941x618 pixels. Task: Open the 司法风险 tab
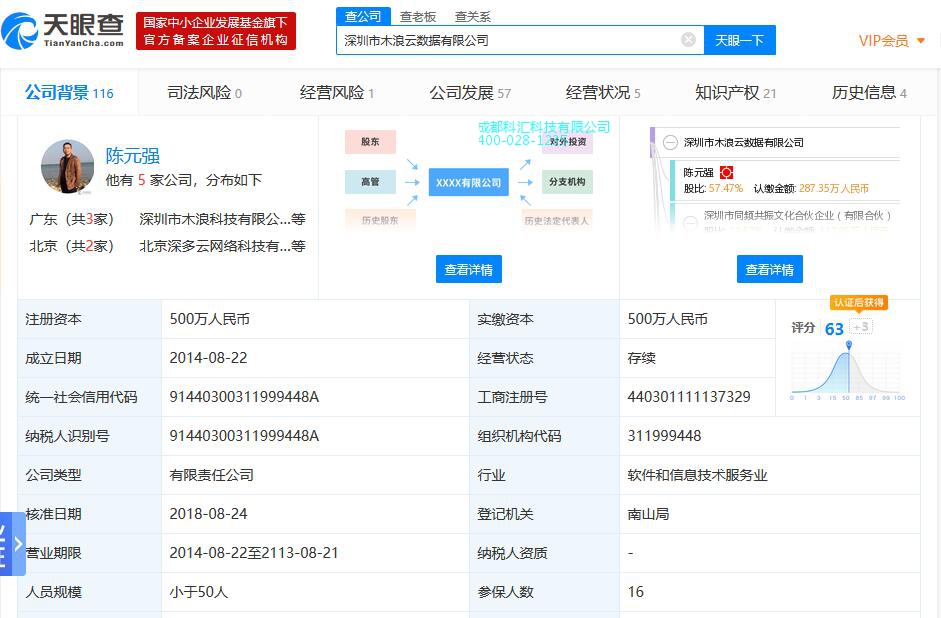click(x=204, y=92)
